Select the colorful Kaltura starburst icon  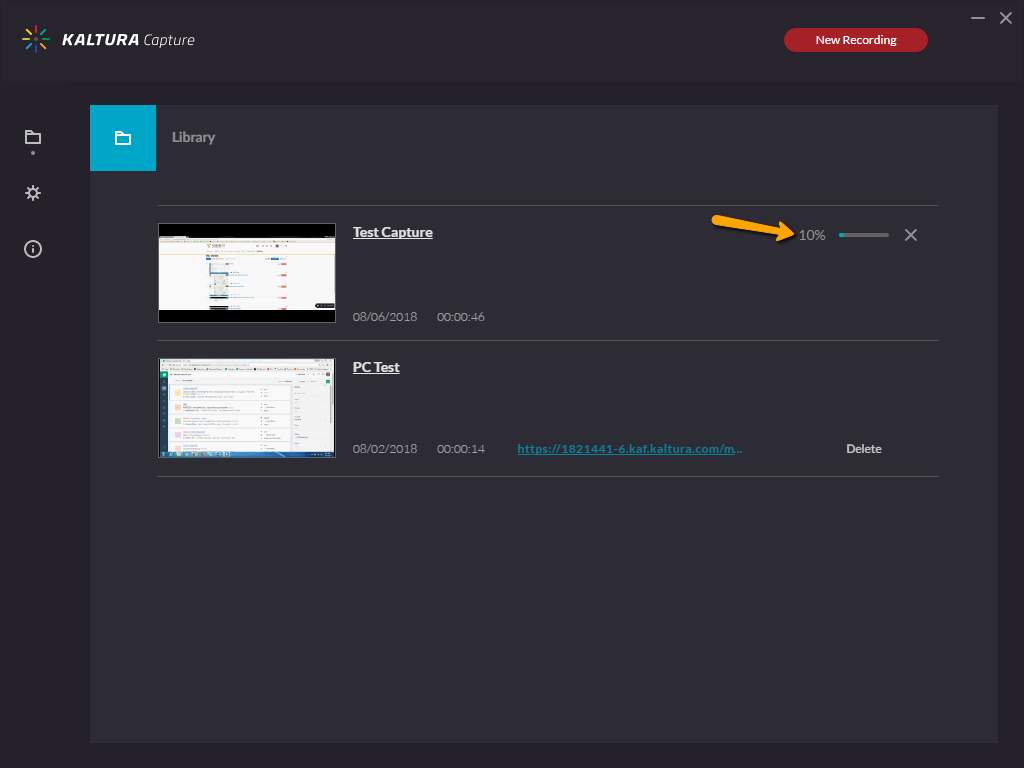click(35, 39)
